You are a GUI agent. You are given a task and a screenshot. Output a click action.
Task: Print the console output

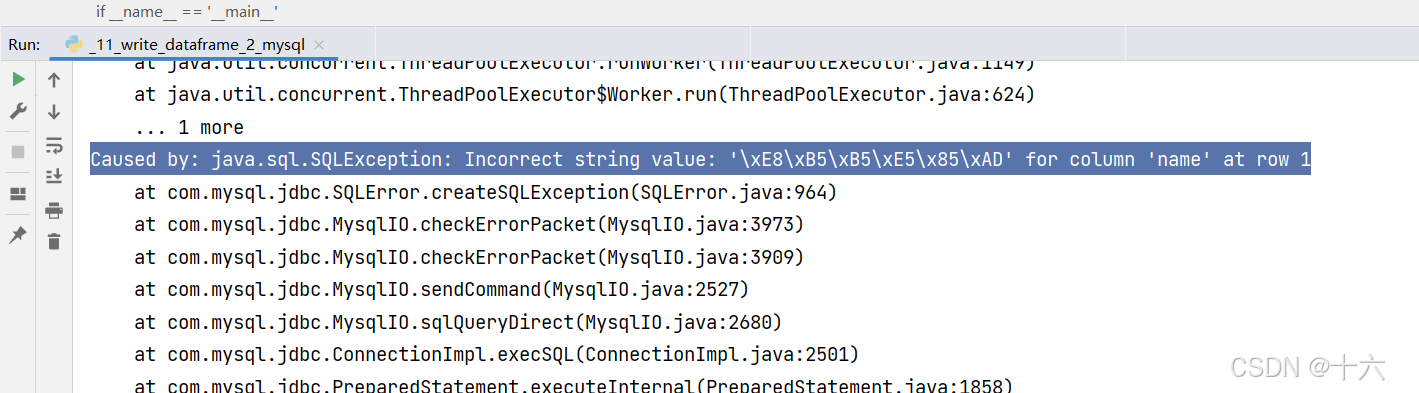tap(54, 210)
